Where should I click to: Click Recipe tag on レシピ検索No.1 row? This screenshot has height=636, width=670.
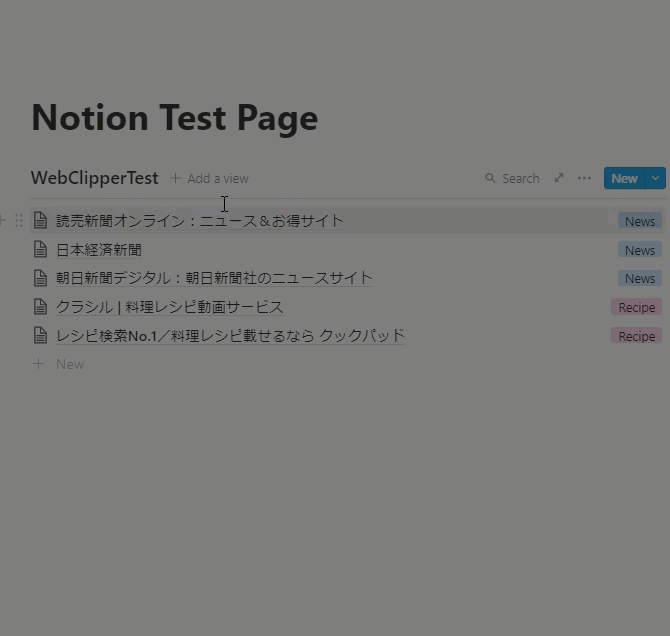(637, 336)
